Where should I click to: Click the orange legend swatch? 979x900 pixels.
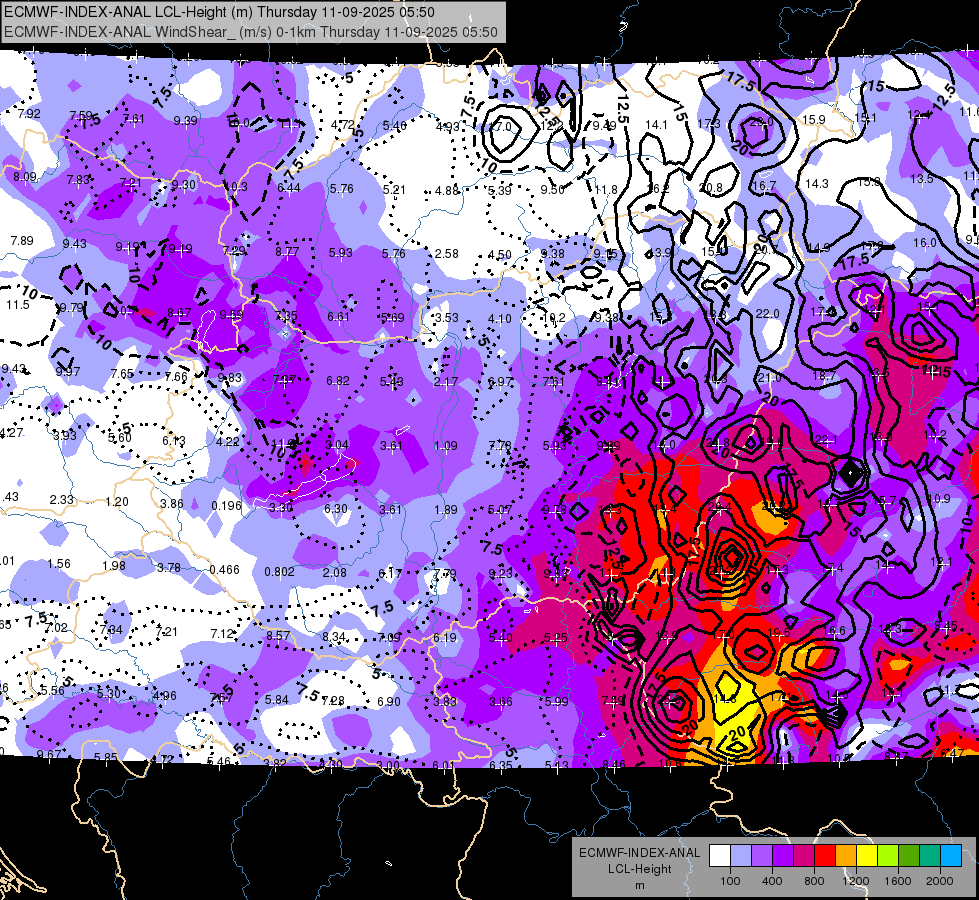[846, 856]
